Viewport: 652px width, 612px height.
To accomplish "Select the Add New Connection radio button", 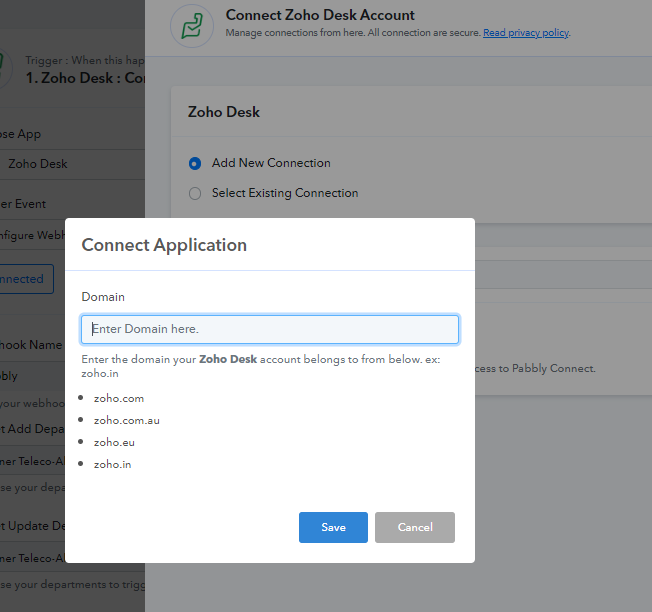I will click(195, 163).
